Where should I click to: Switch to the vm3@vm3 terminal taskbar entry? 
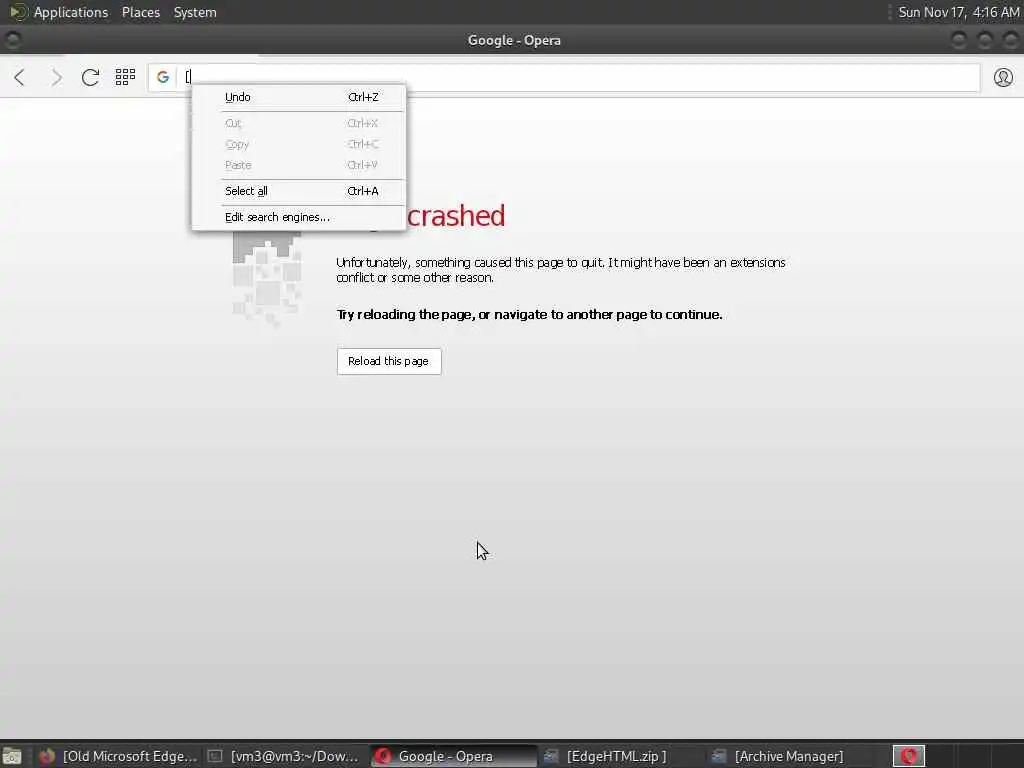coord(284,756)
